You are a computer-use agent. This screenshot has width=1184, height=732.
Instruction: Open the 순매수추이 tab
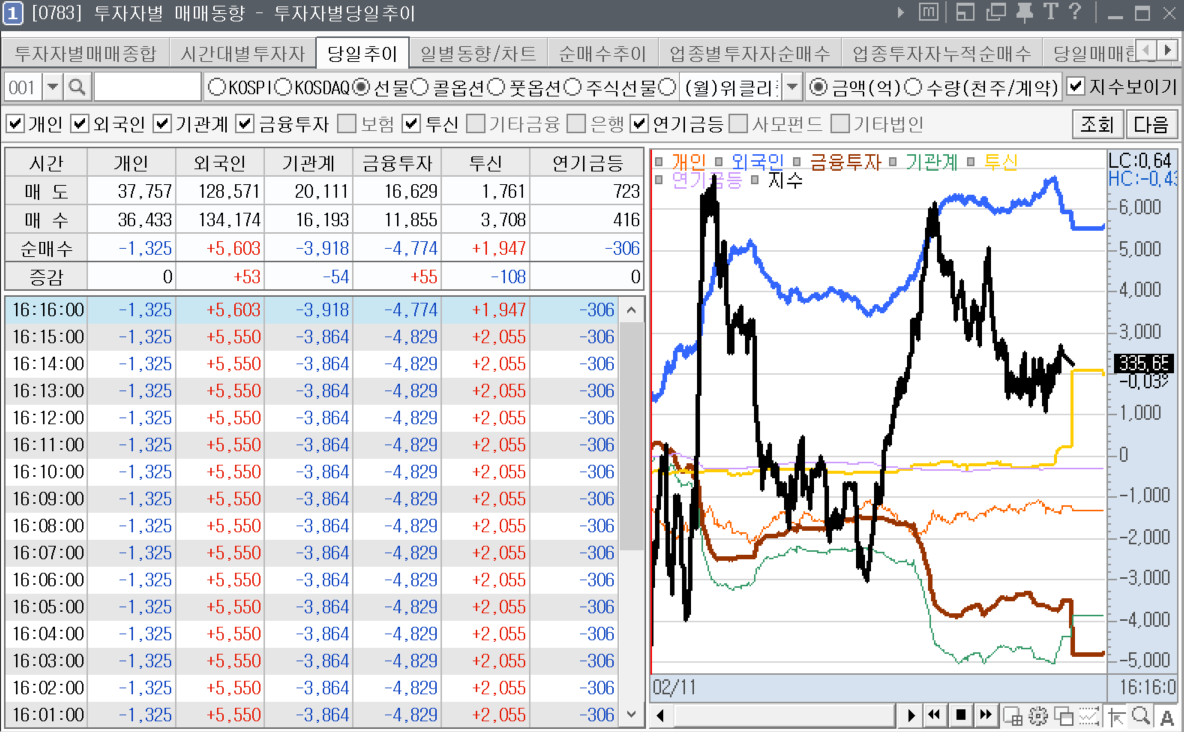click(x=603, y=53)
